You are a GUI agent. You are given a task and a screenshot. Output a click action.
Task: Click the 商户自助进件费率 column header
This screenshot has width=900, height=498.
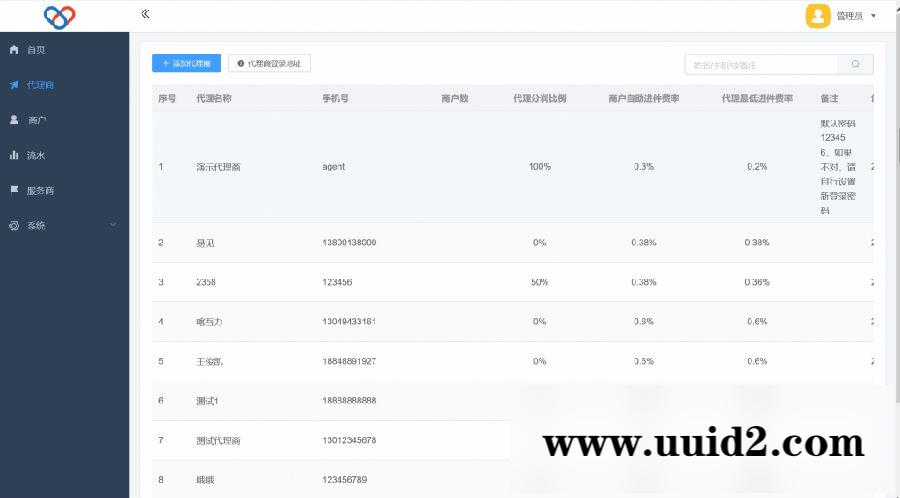pyautogui.click(x=643, y=99)
